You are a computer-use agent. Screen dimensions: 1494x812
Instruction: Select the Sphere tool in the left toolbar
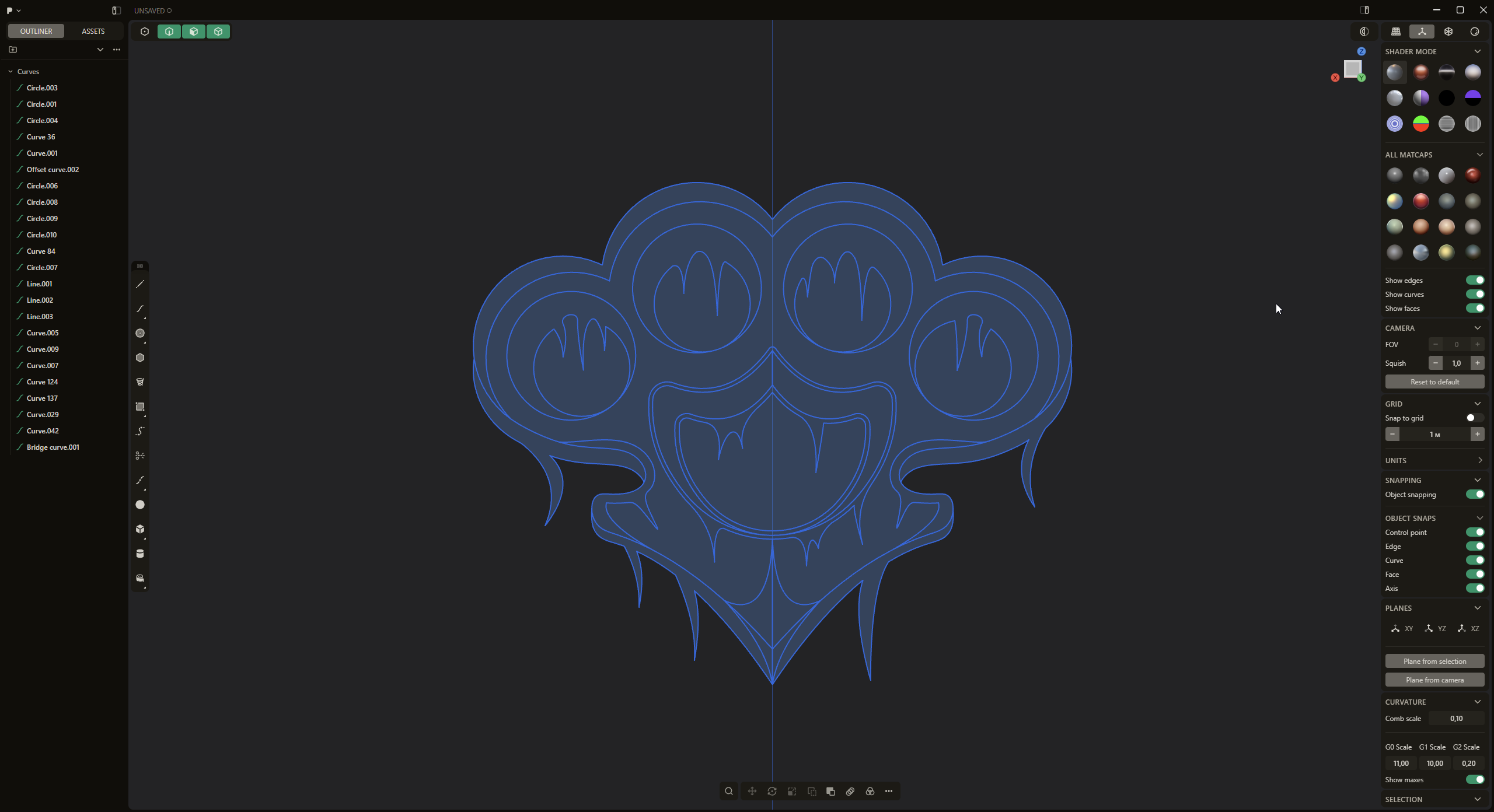(140, 505)
